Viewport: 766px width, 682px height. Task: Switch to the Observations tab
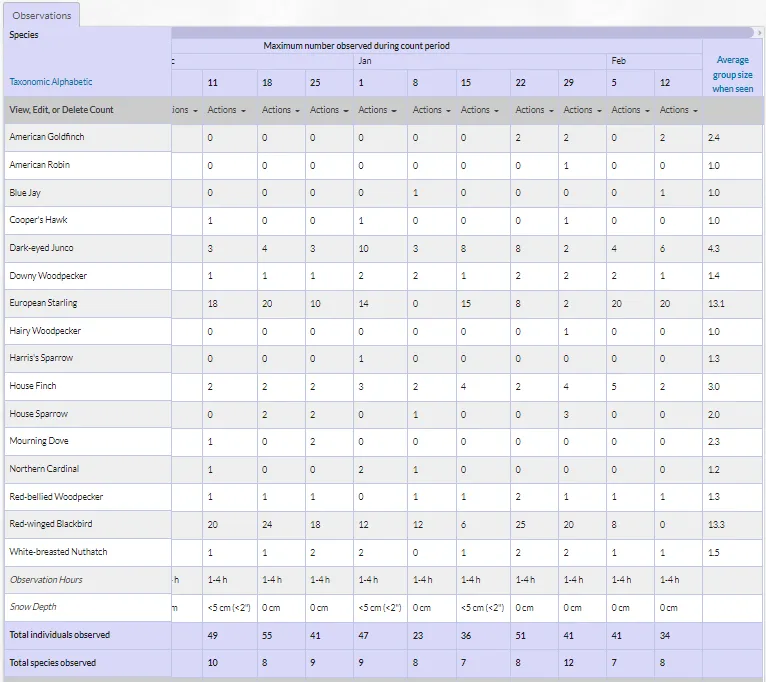point(42,16)
